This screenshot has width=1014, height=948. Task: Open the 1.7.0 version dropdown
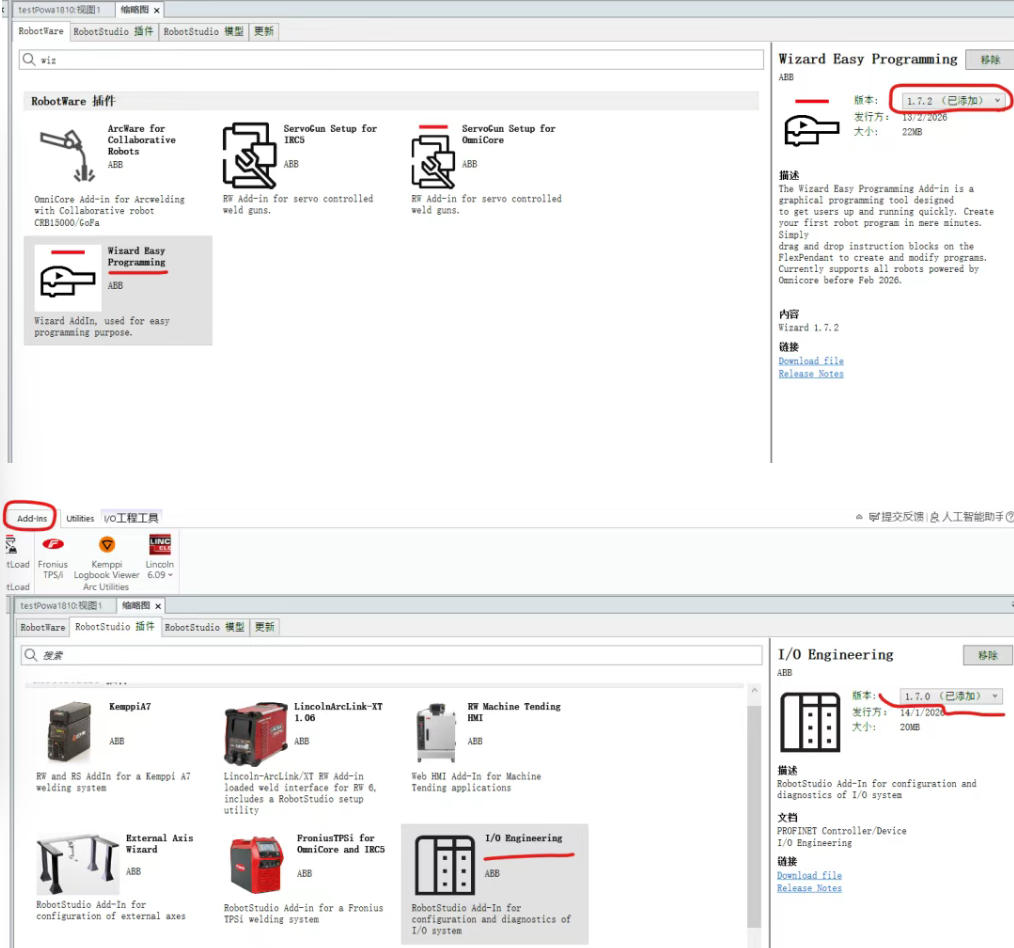tap(951, 696)
